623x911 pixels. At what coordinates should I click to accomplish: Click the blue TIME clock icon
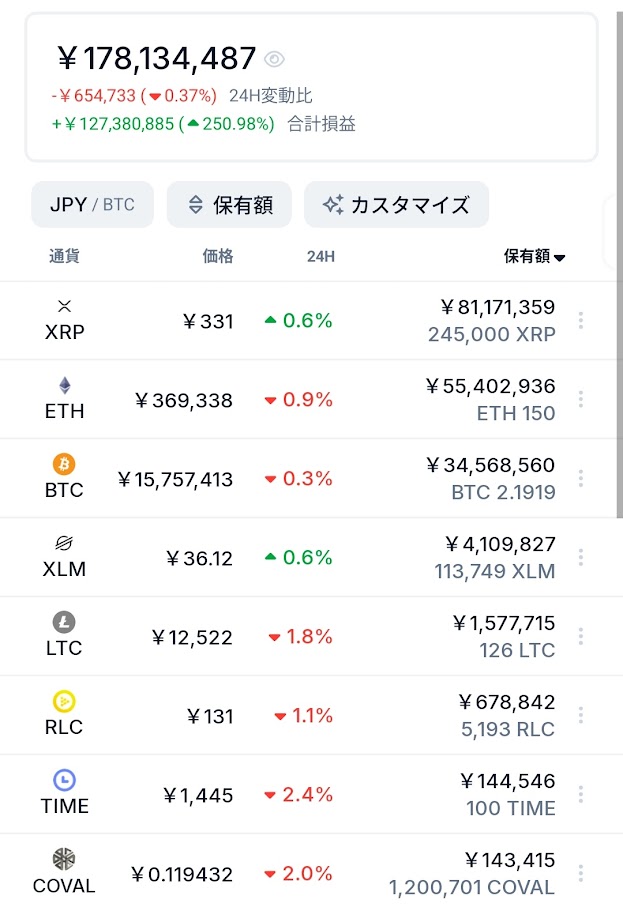click(x=64, y=780)
